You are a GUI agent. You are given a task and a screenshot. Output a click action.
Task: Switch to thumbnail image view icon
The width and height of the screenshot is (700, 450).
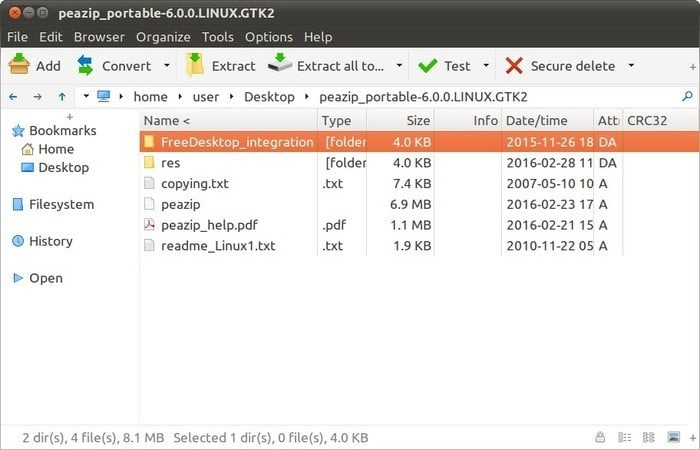point(674,437)
